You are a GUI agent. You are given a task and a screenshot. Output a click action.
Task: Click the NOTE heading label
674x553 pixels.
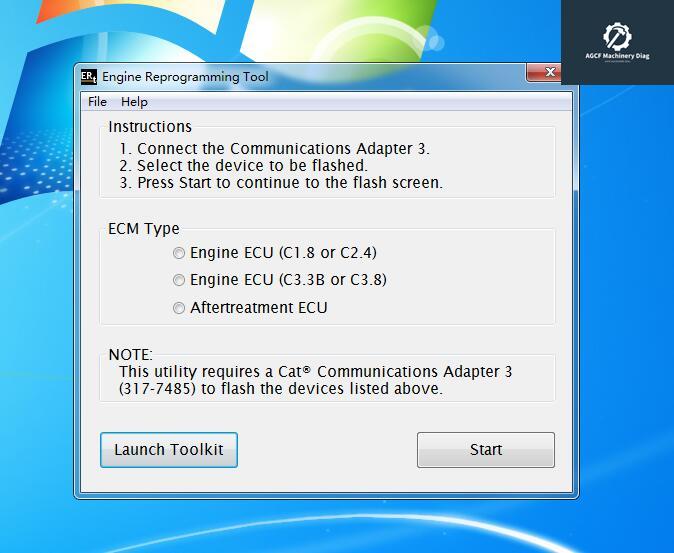tap(130, 354)
